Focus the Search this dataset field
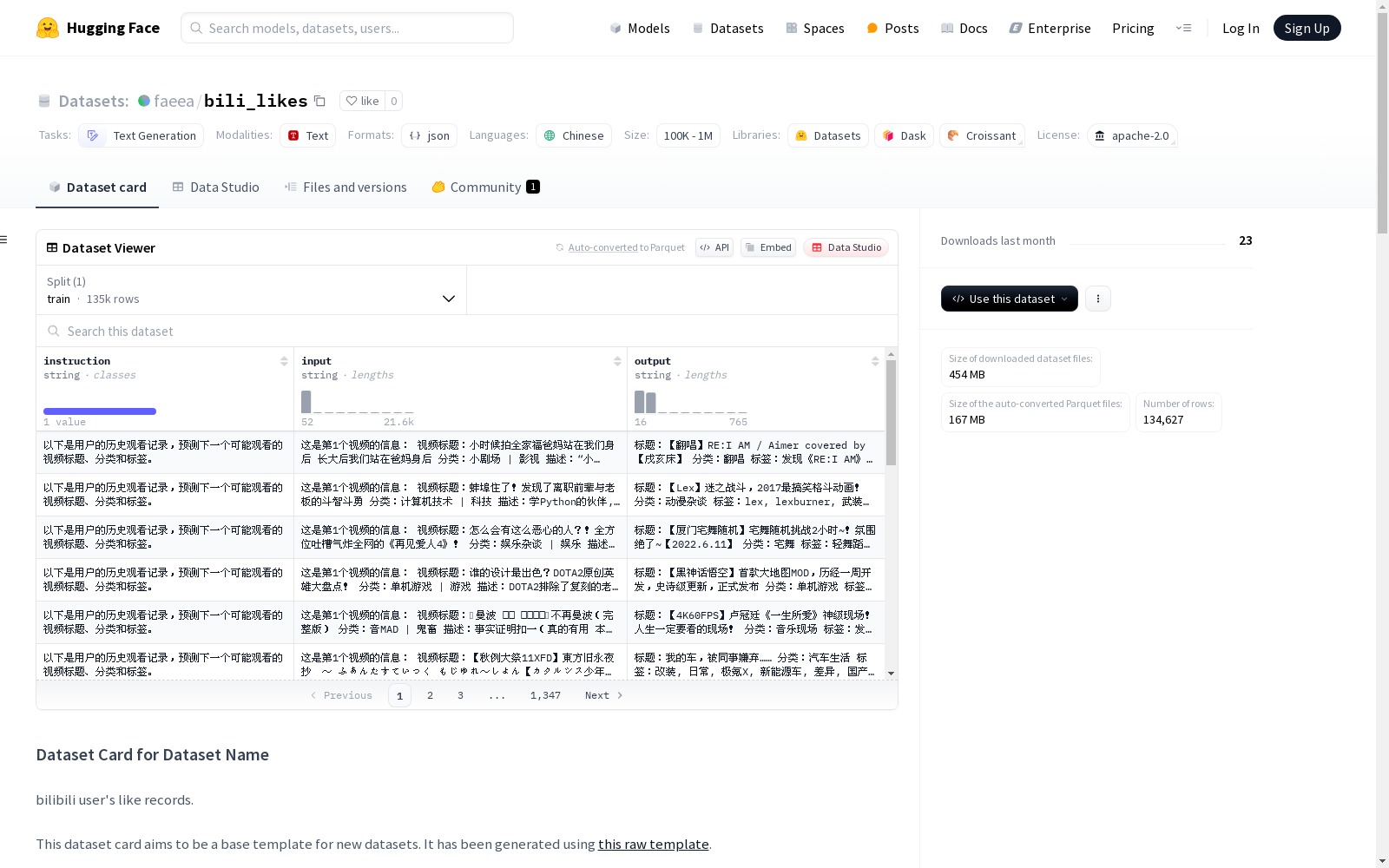 [467, 331]
